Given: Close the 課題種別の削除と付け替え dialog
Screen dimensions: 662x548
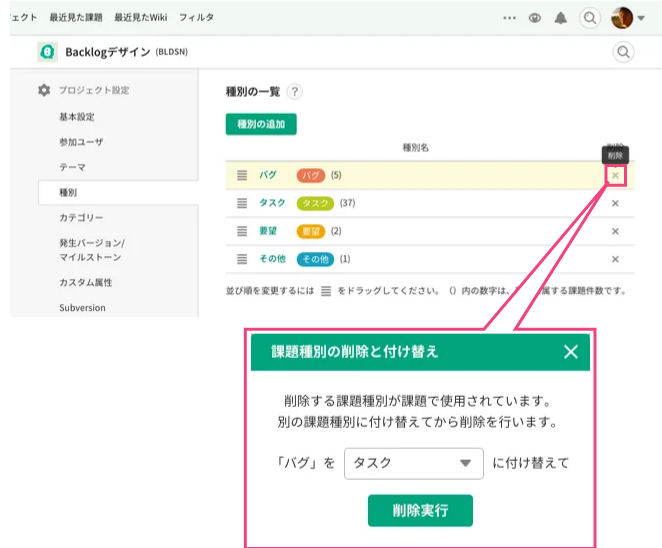Looking at the screenshot, I should click(x=570, y=352).
